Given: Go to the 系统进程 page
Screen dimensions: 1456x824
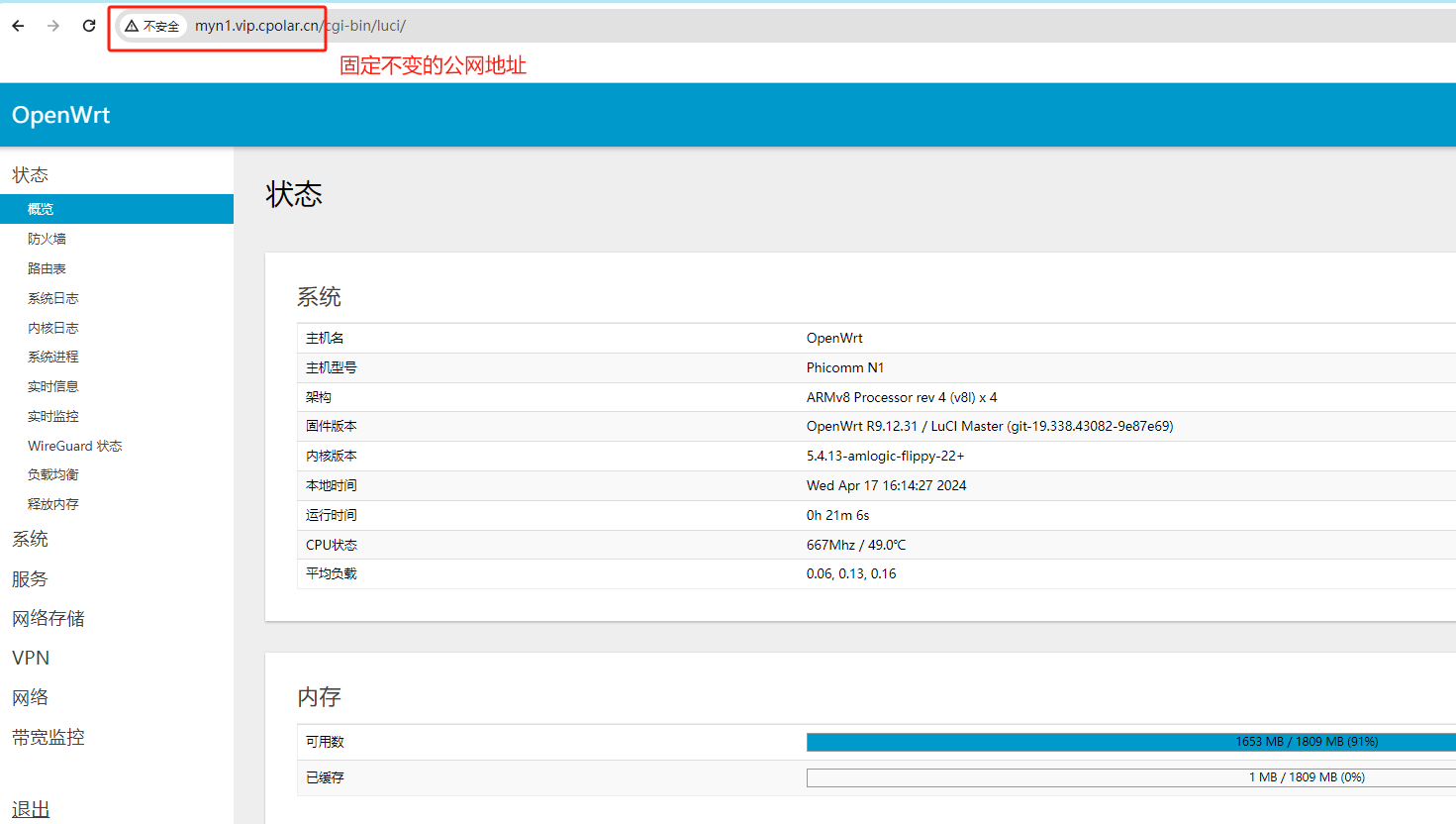Looking at the screenshot, I should 52,357.
